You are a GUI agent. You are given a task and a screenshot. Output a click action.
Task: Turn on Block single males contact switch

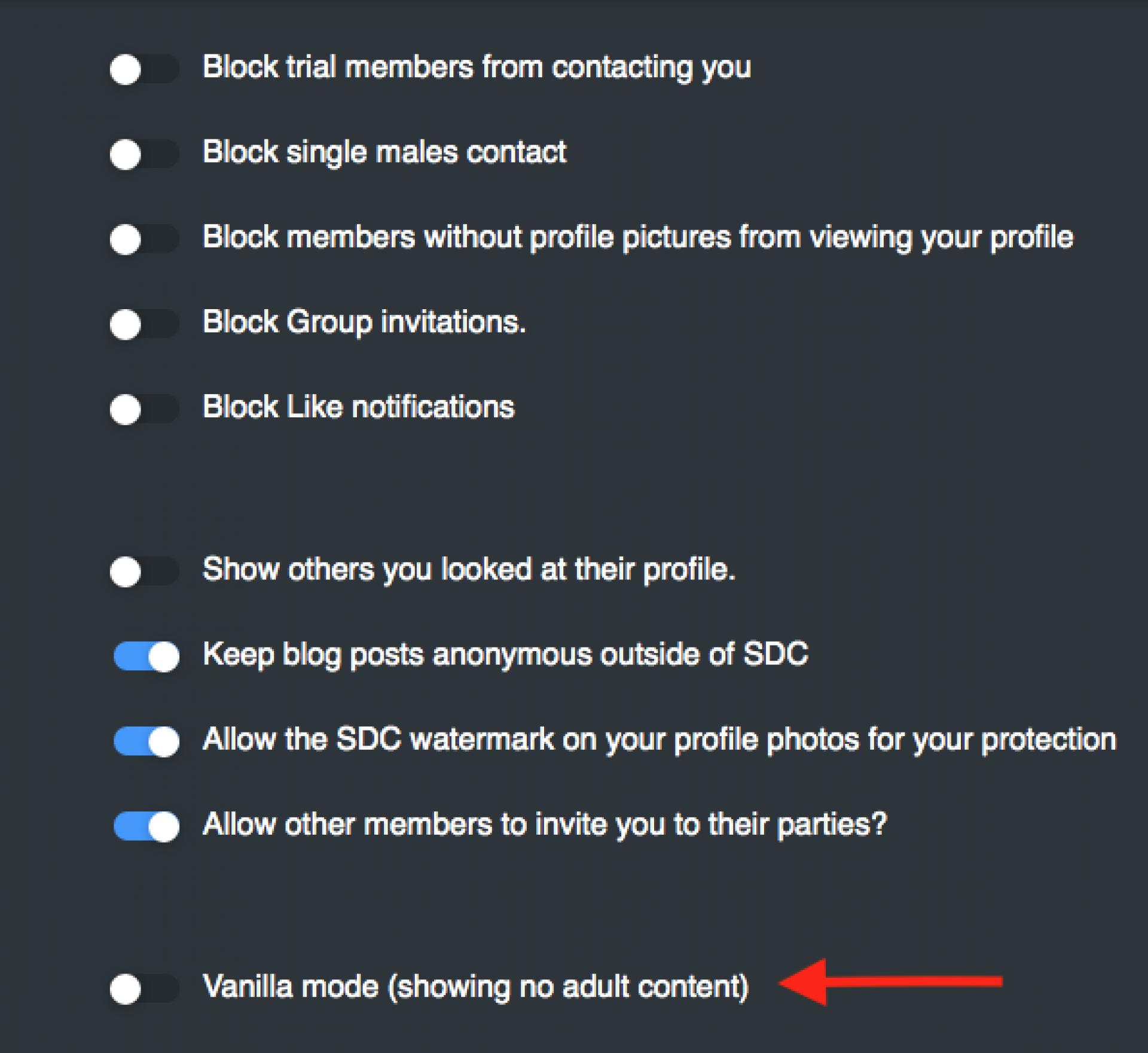tap(144, 154)
